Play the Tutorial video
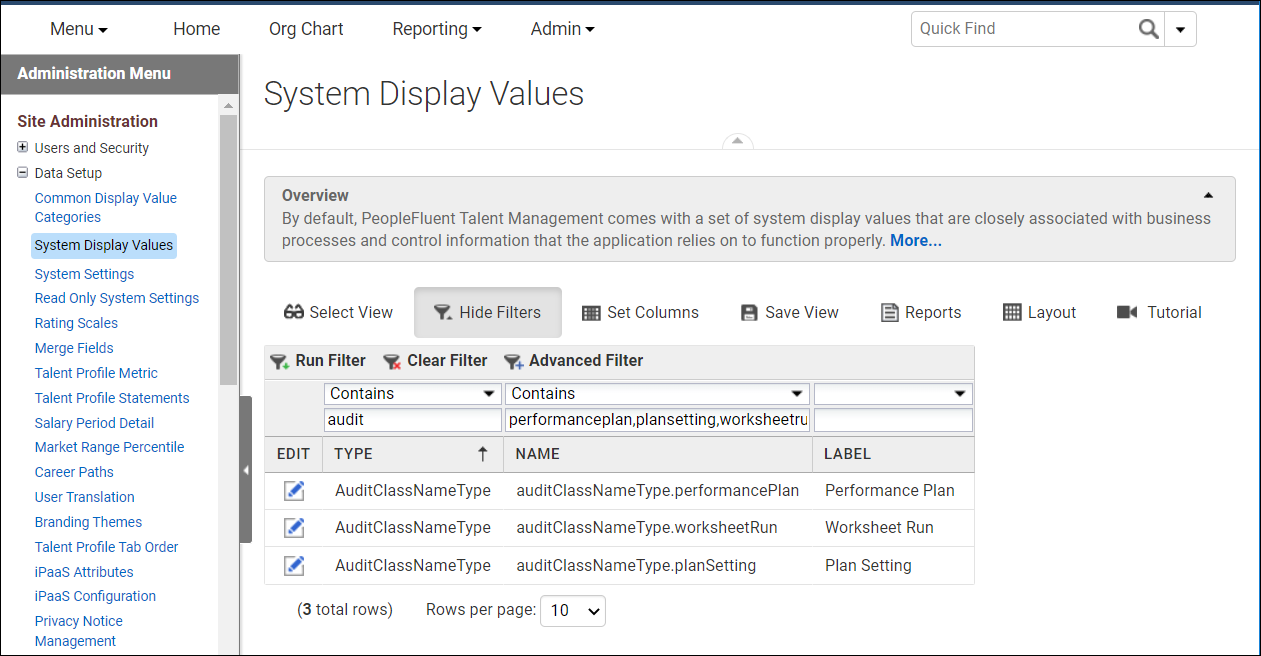Image resolution: width=1261 pixels, height=656 pixels. [1126, 312]
